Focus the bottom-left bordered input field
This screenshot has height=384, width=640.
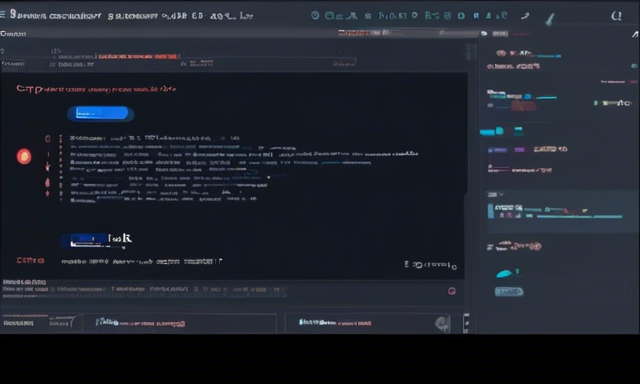(180, 323)
